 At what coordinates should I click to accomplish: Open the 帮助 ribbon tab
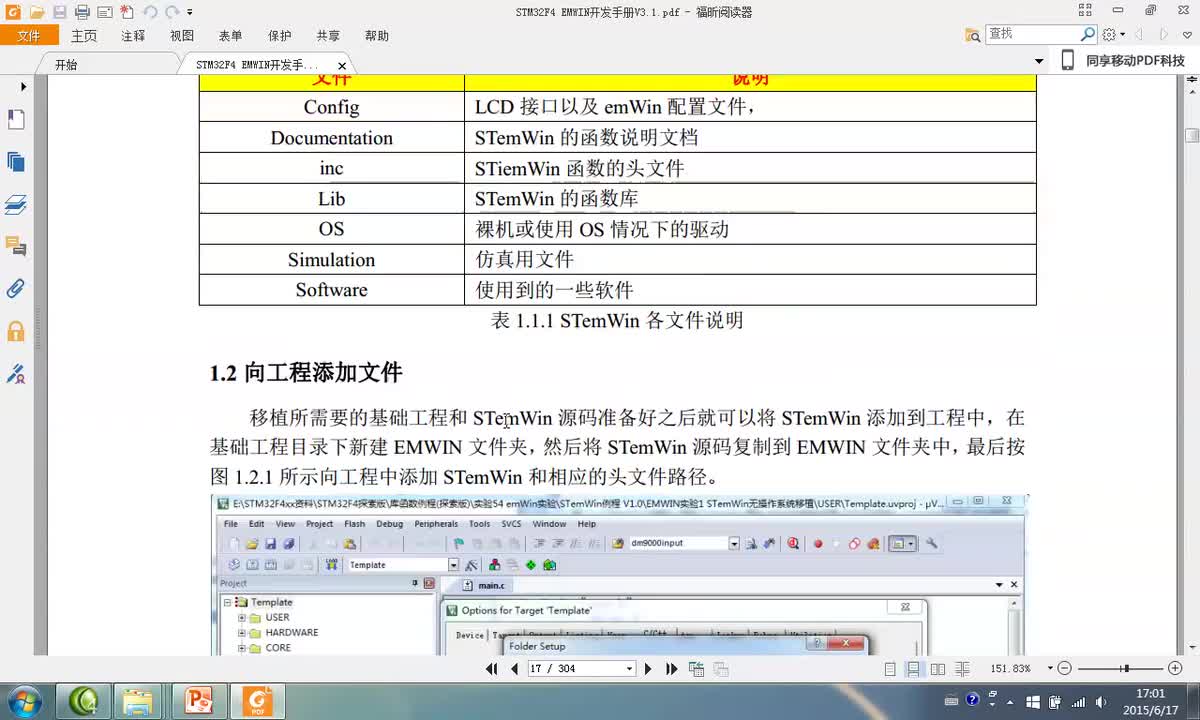point(377,36)
